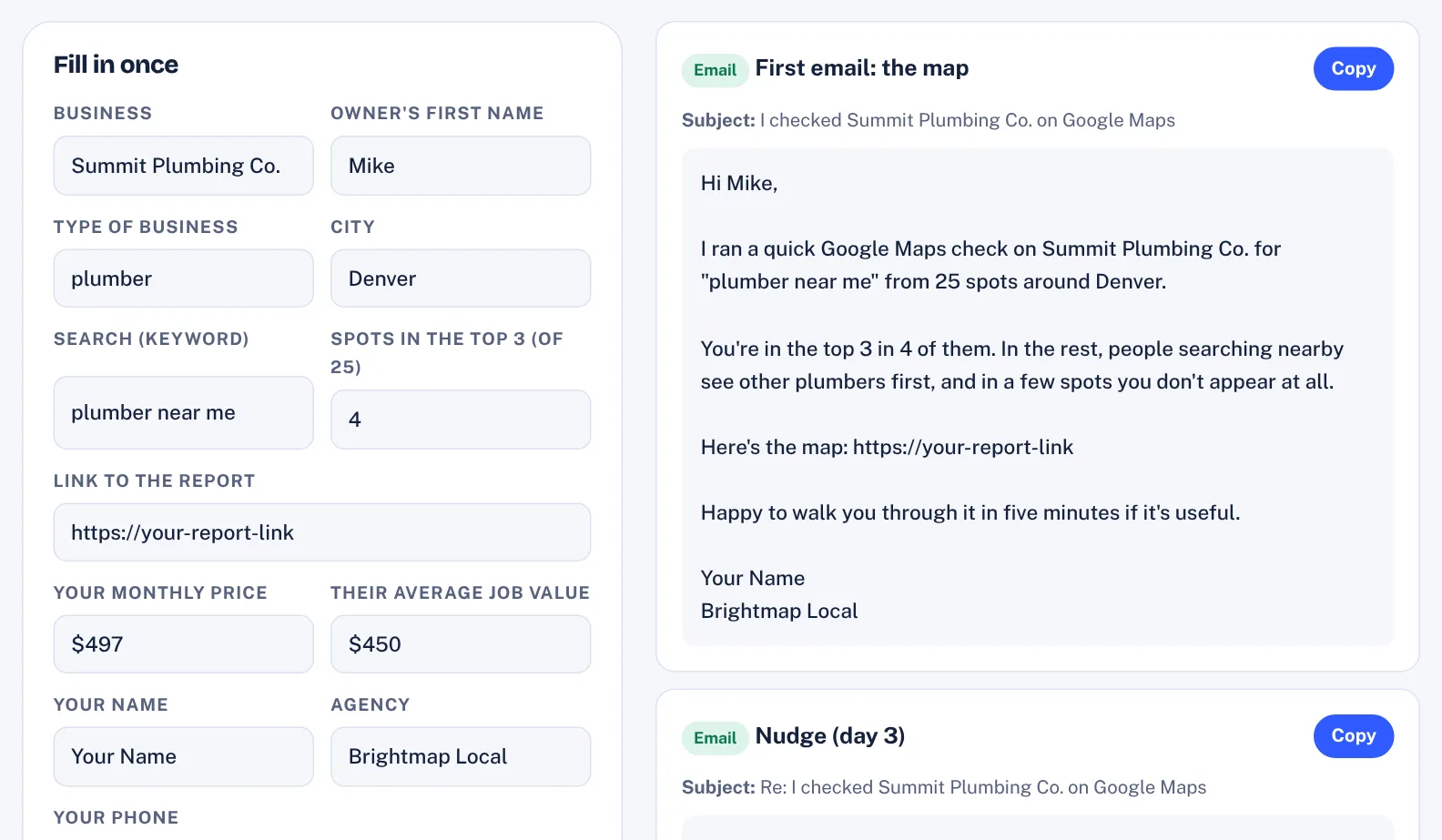
Task: Copy the Nudge (day 3) email
Action: [1353, 735]
